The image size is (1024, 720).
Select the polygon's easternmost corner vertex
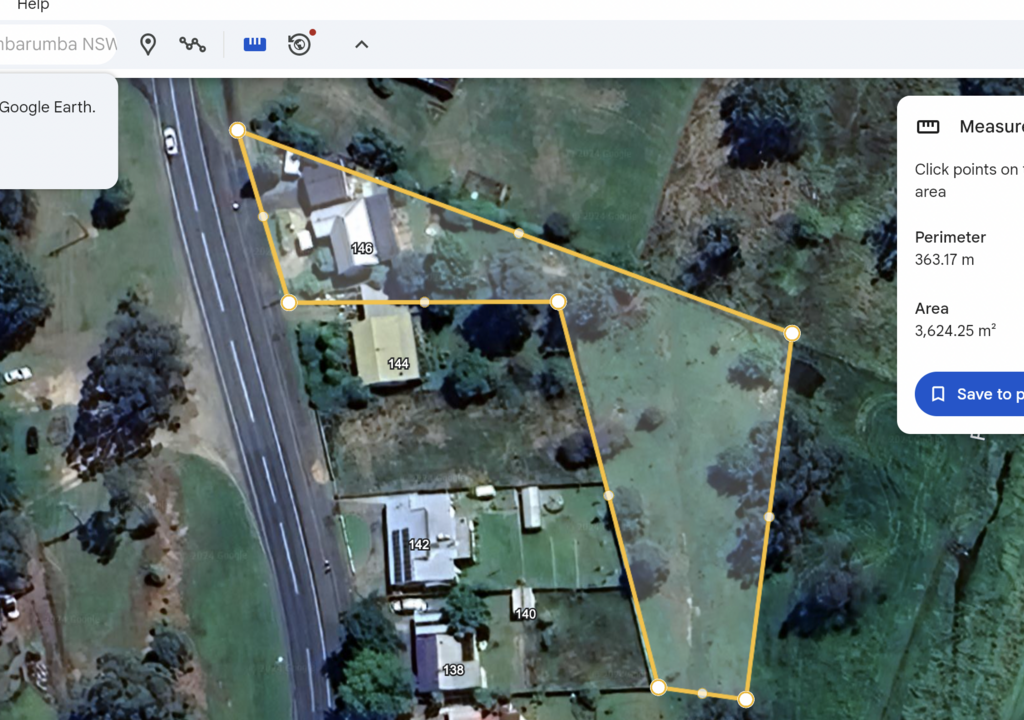(x=792, y=333)
